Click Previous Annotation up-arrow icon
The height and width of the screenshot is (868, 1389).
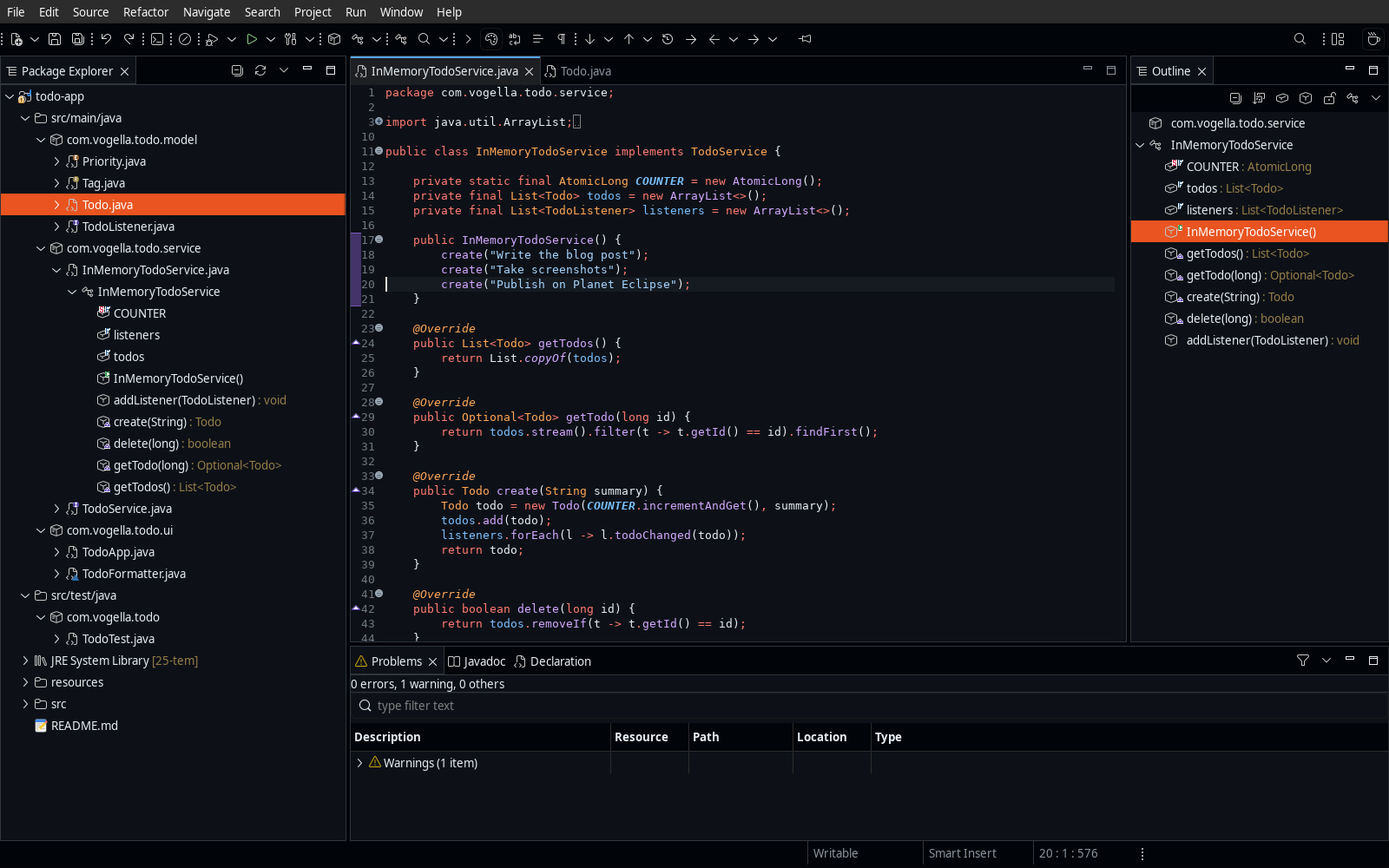(x=629, y=39)
